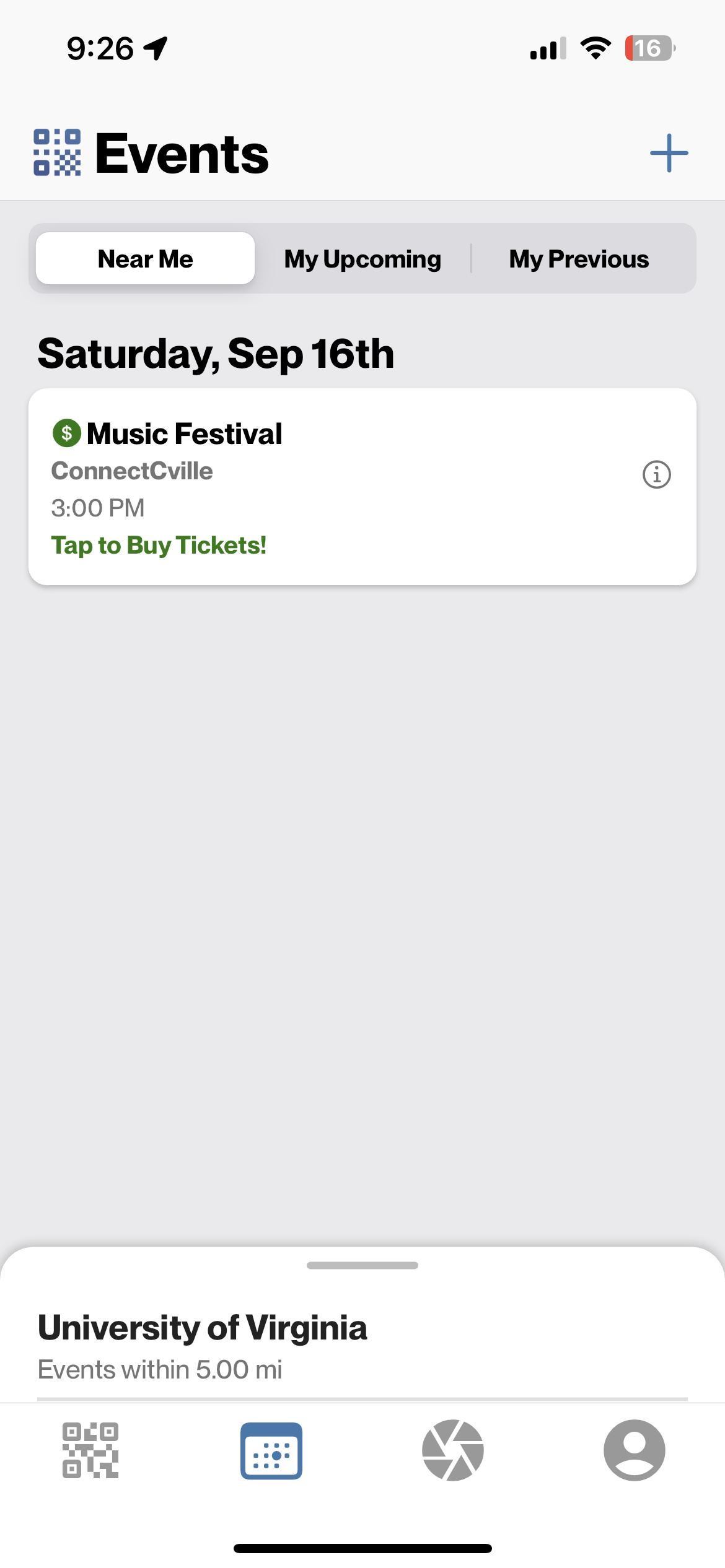Open the Music Festival event card
Screen dimensions: 725x1568
point(362,487)
